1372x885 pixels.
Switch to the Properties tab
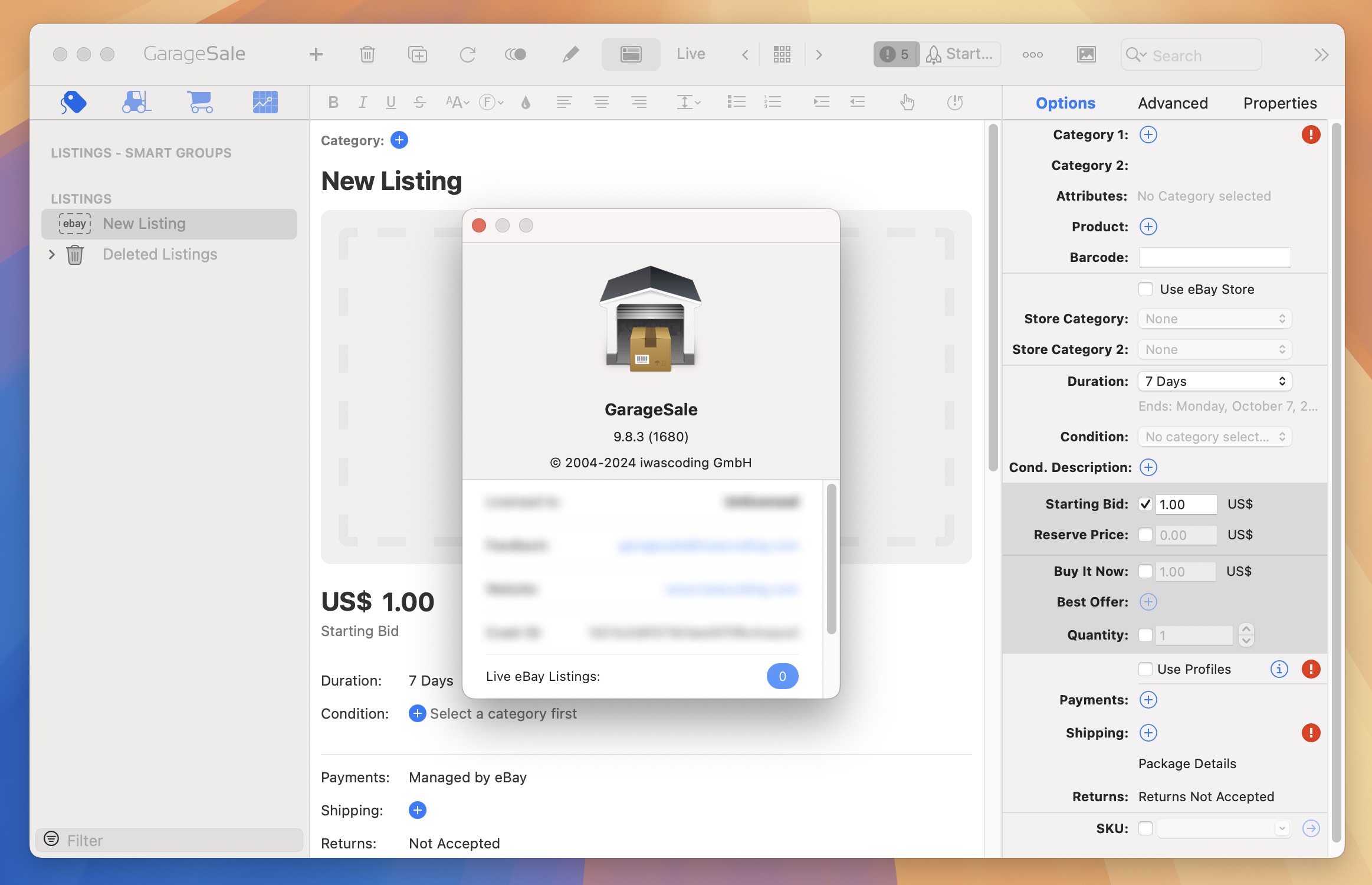(1280, 103)
